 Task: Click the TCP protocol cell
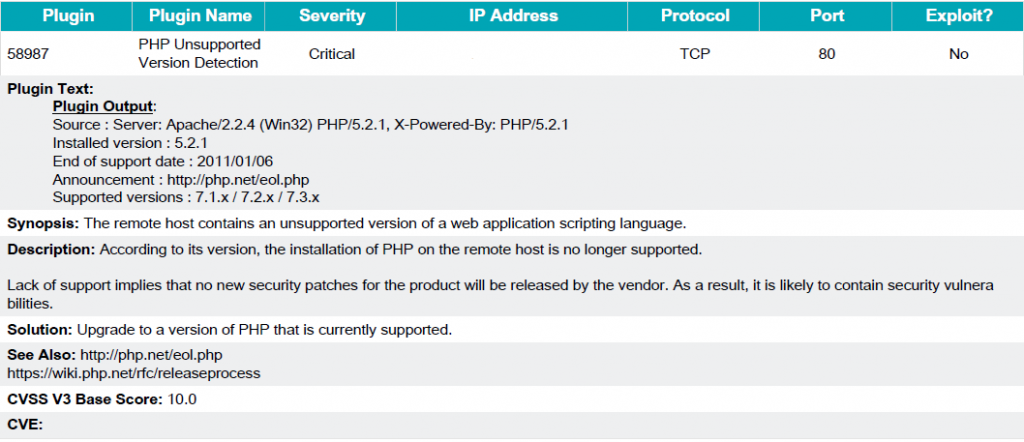point(694,54)
